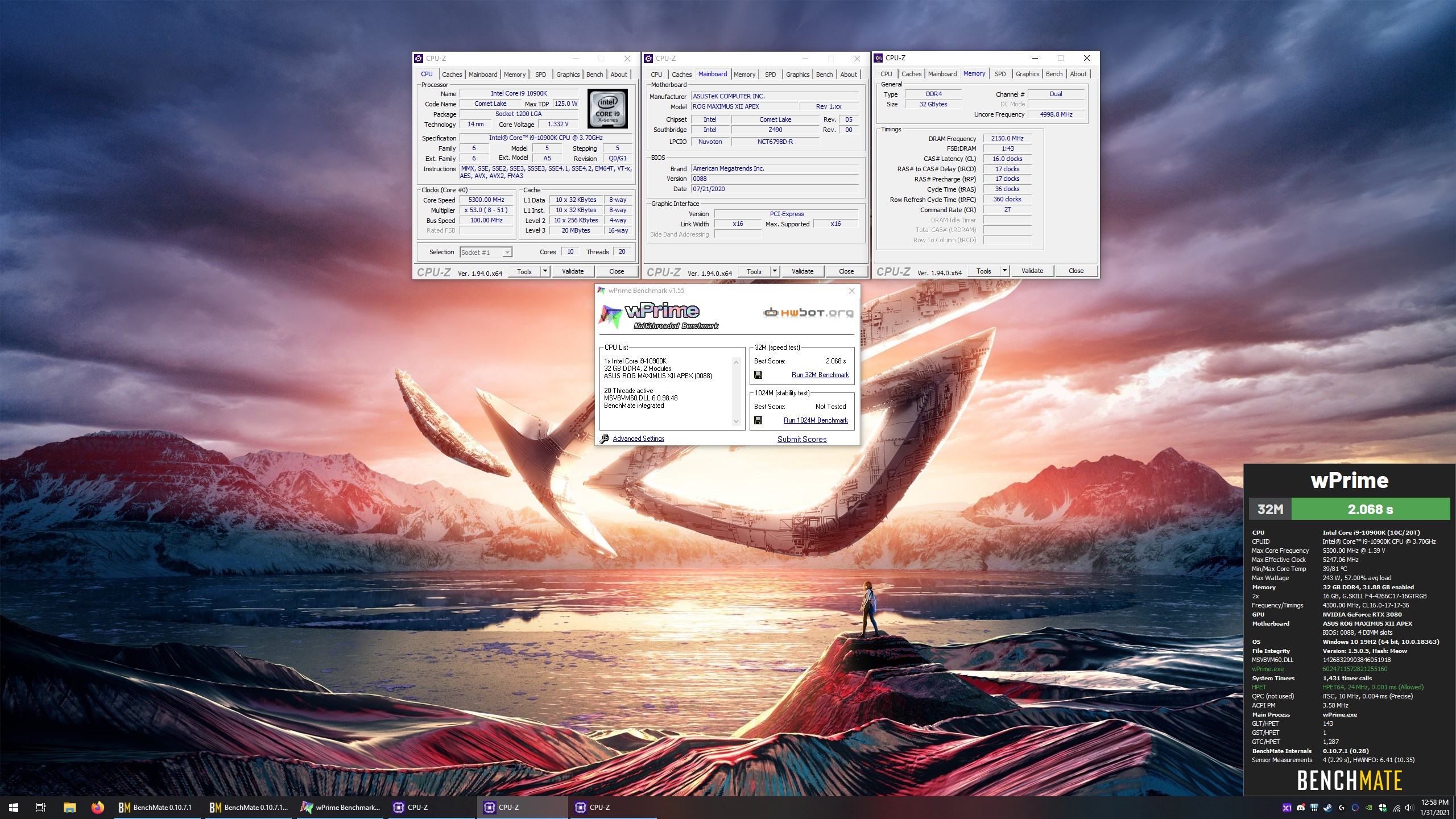Click the save icon in 1024M stability test

click(x=758, y=420)
